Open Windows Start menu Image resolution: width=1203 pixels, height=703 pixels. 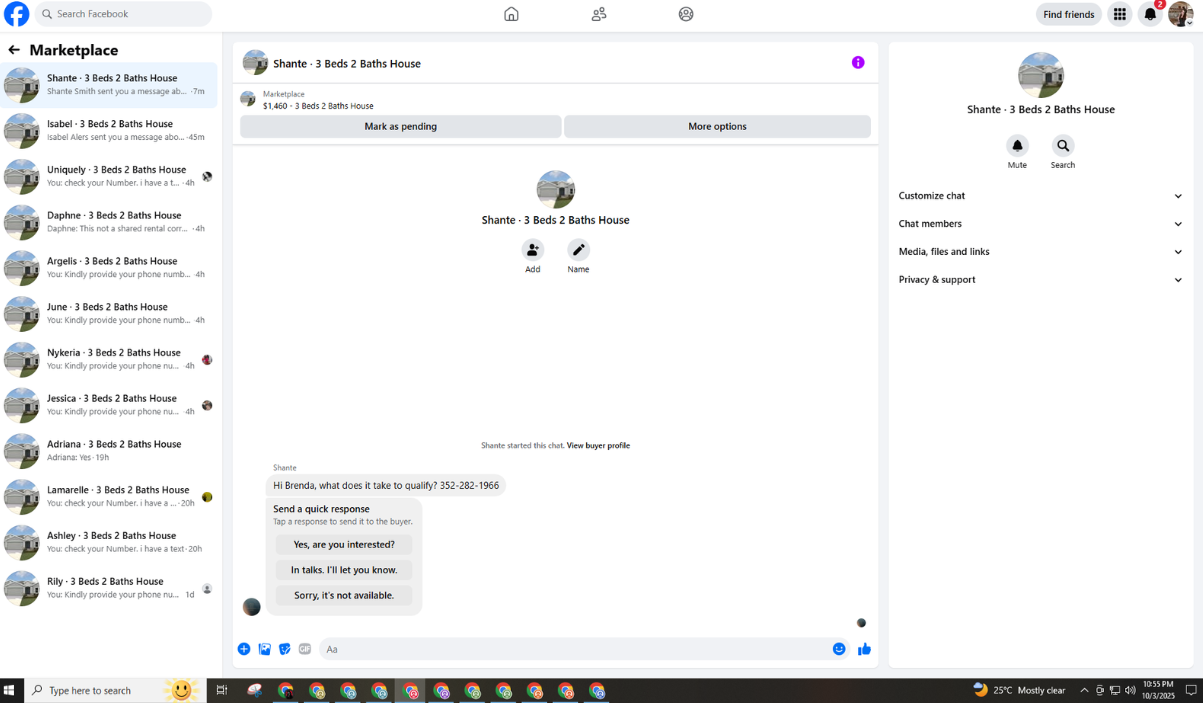11,690
